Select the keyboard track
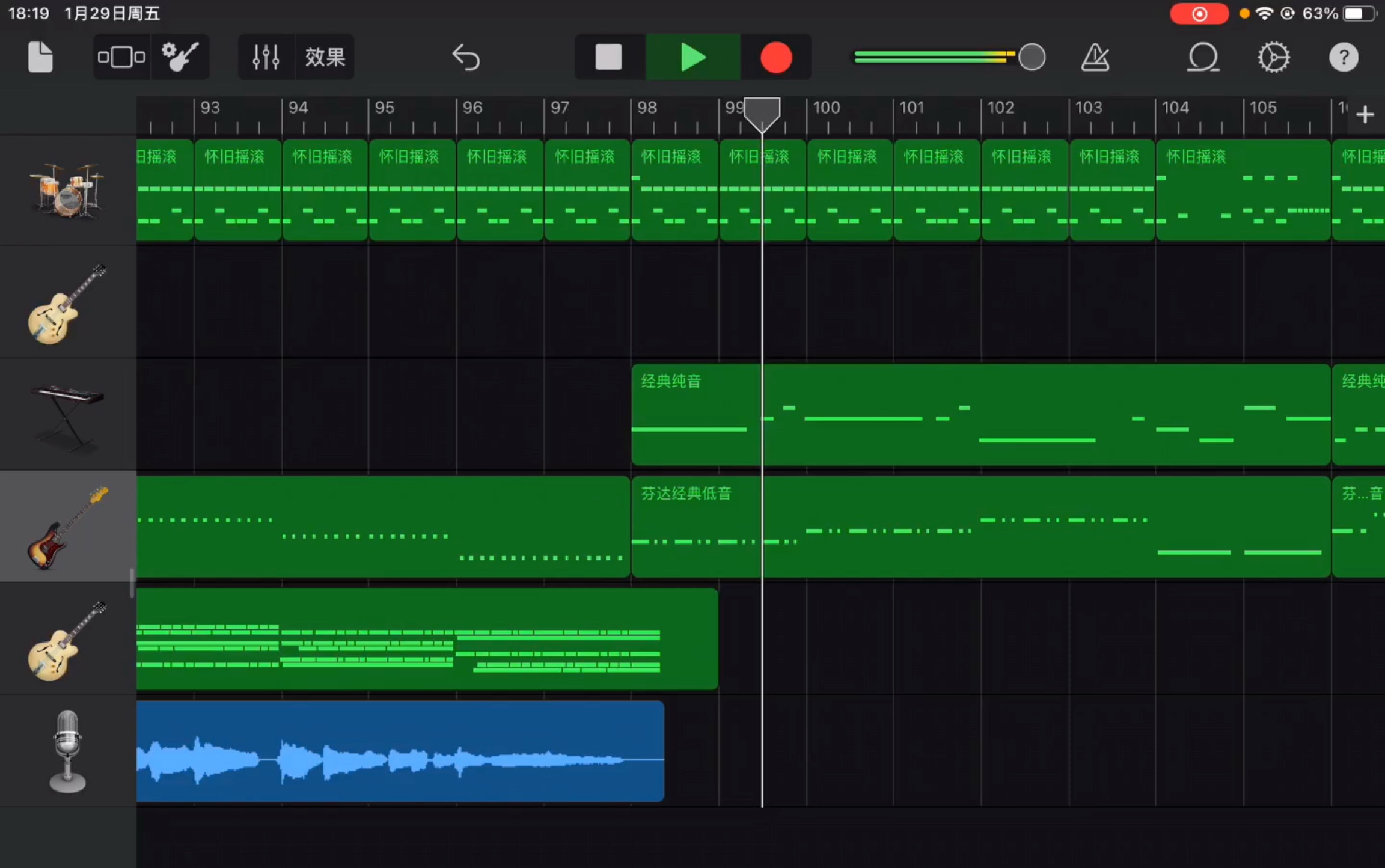 tap(68, 415)
